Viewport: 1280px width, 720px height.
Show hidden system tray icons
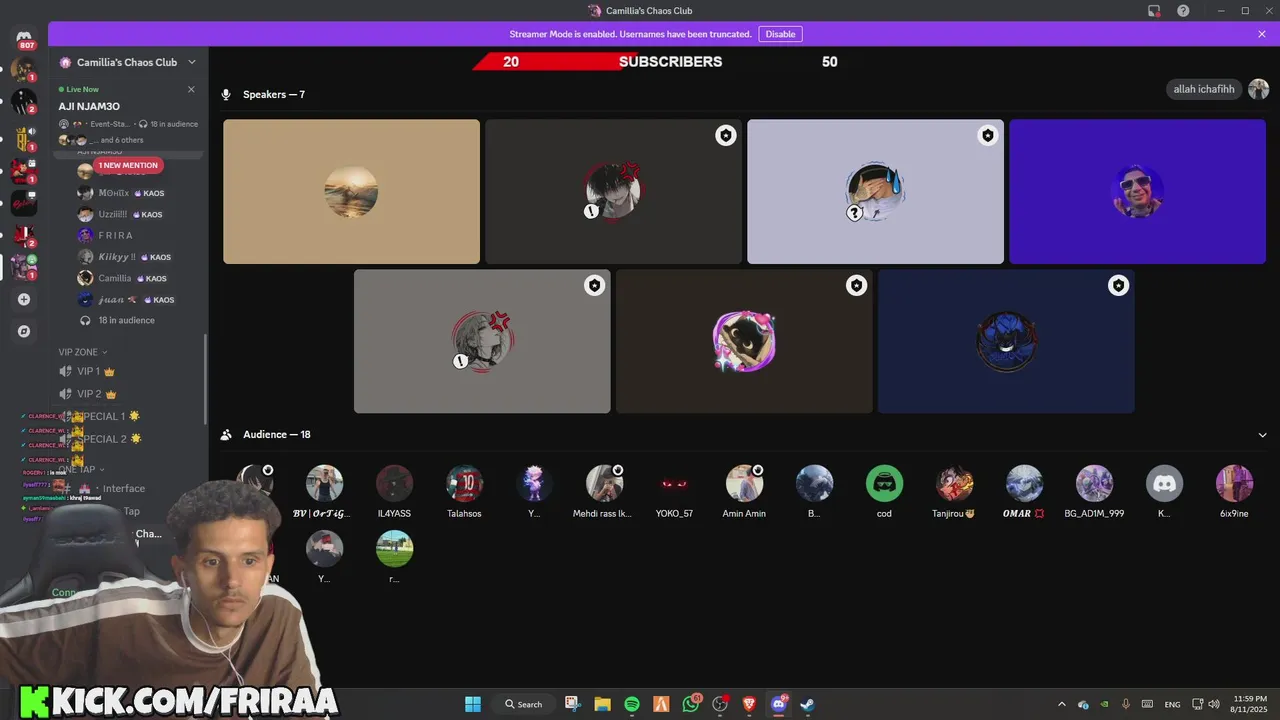tap(1062, 704)
